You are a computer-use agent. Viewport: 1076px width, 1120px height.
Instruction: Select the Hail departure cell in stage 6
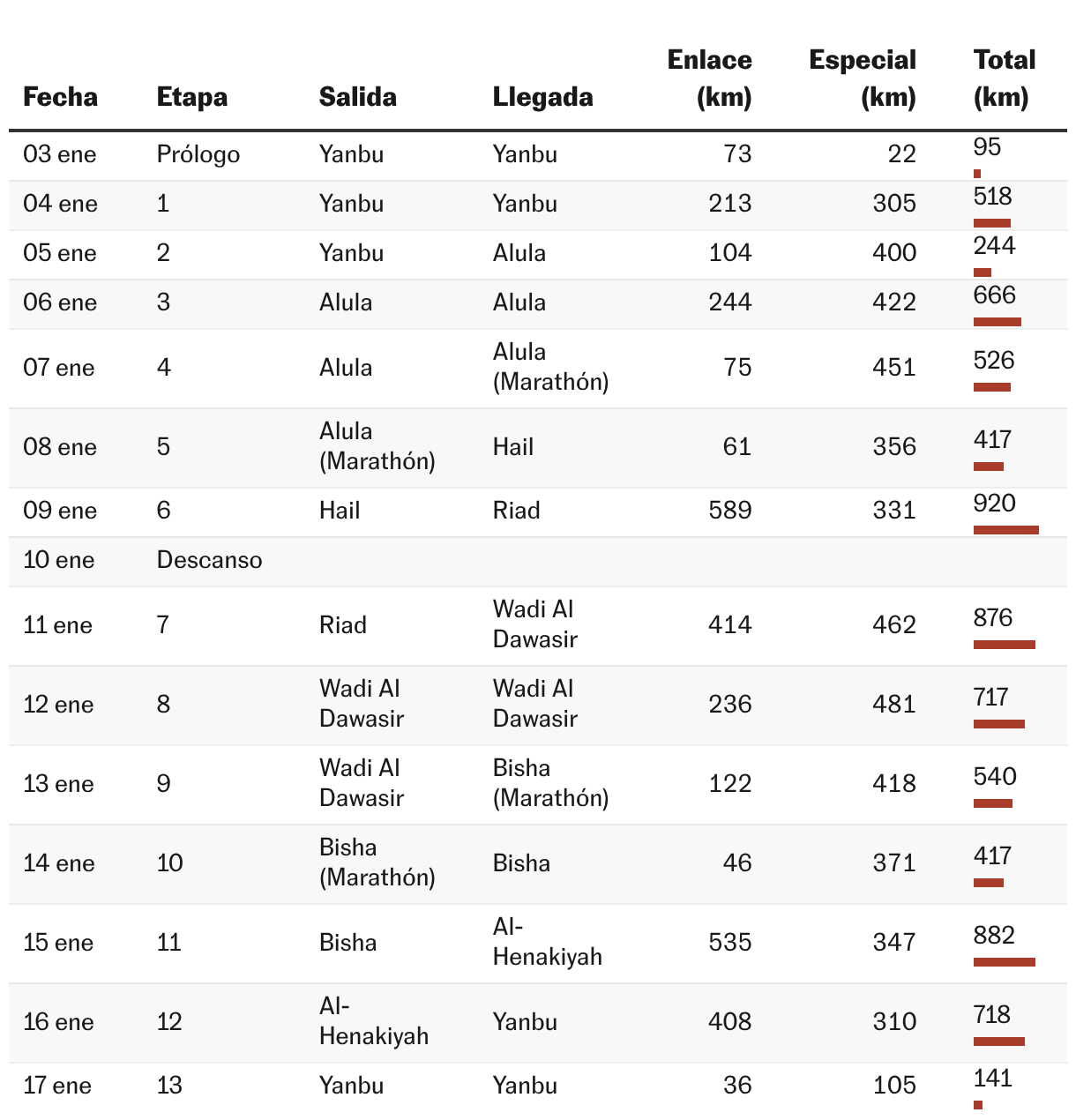[x=340, y=511]
